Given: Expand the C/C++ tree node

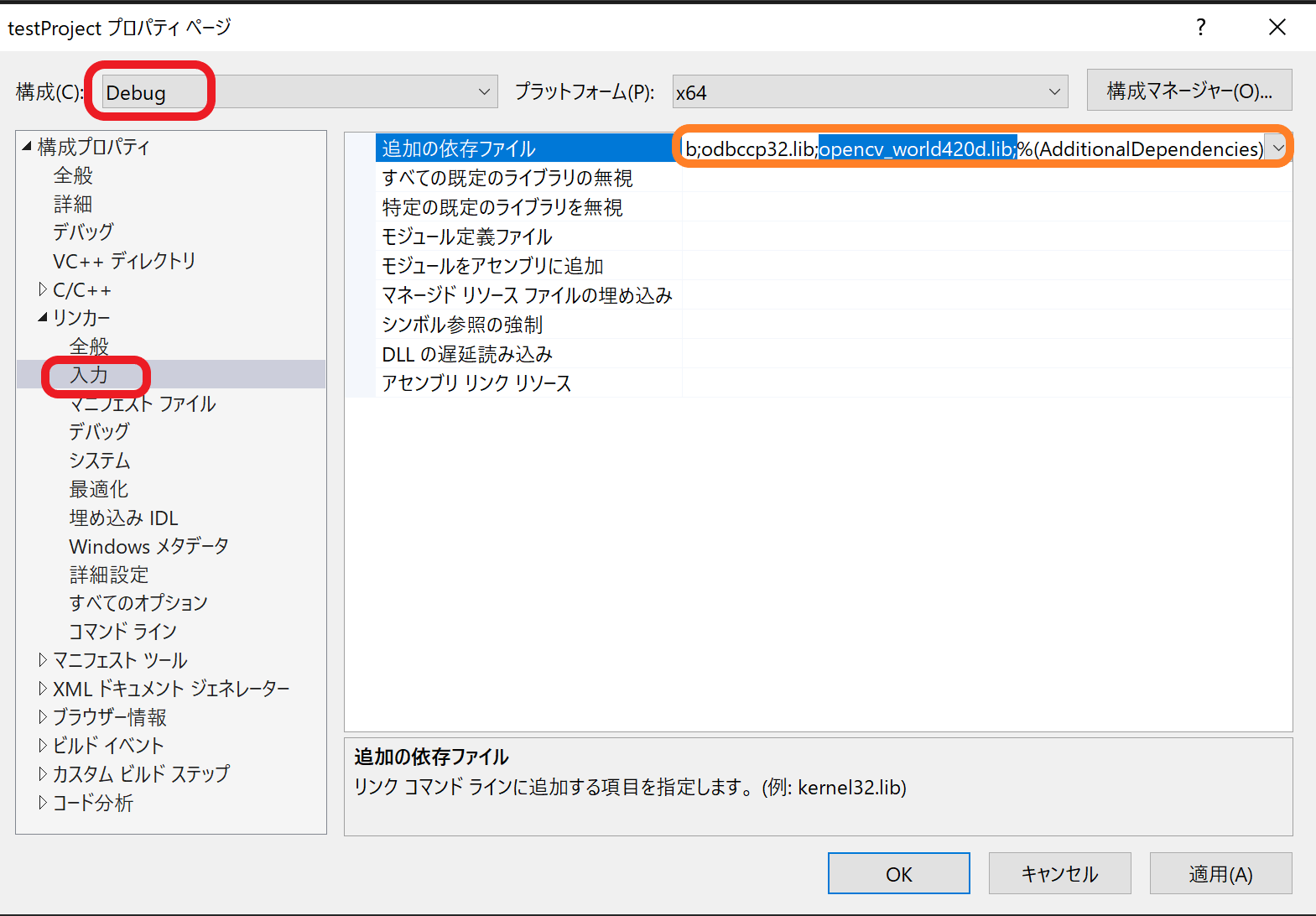Looking at the screenshot, I should coord(43,289).
